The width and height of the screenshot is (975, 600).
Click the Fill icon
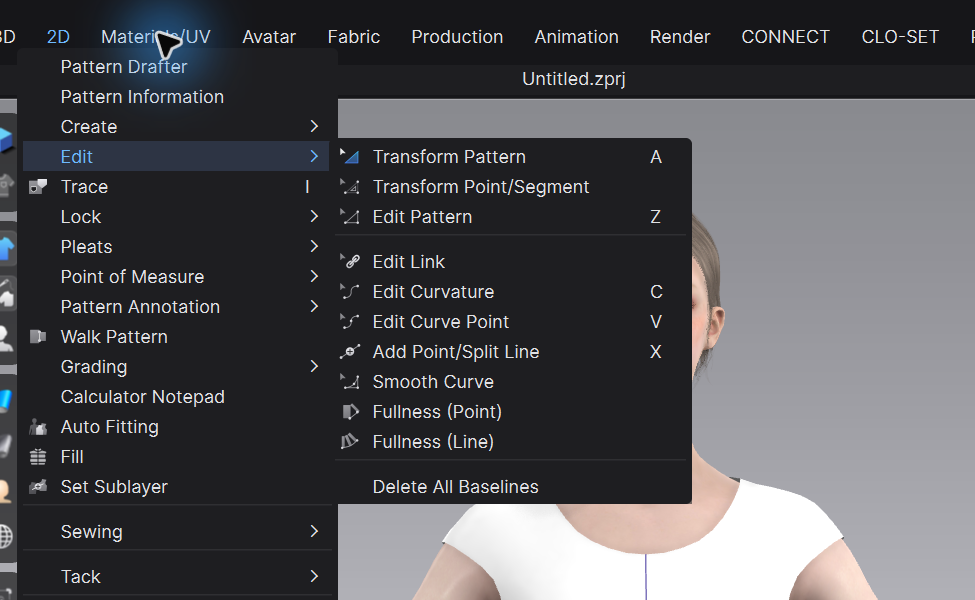pos(38,456)
